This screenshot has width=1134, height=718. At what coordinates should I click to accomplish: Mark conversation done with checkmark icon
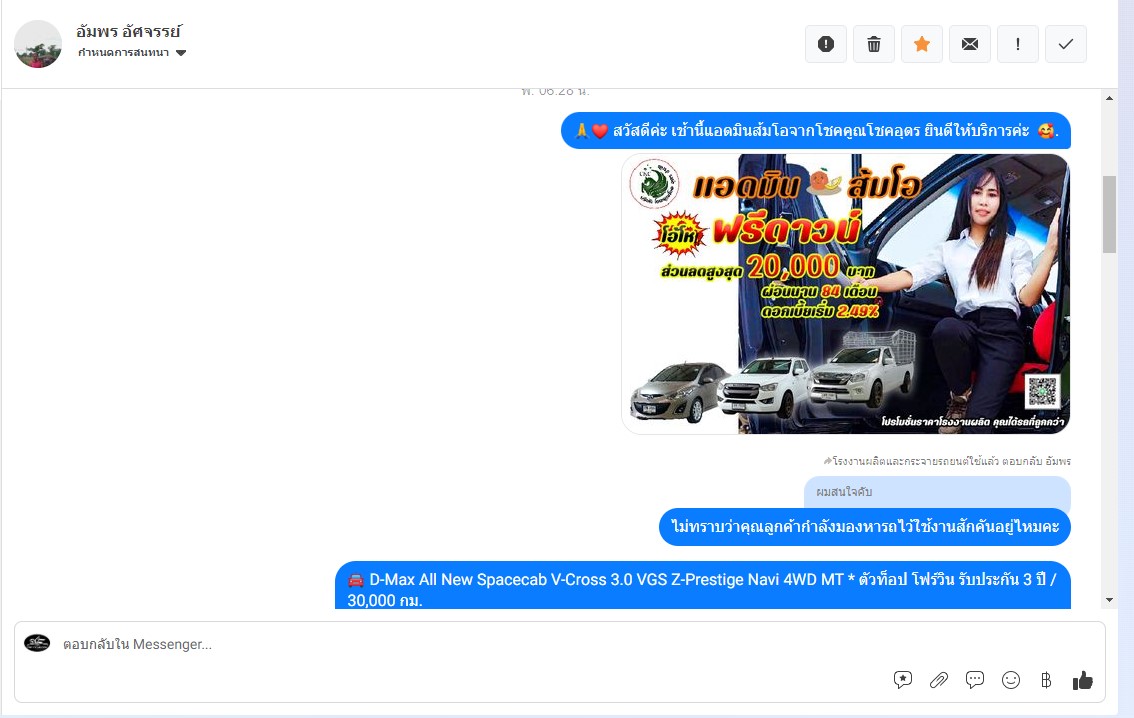pos(1065,44)
